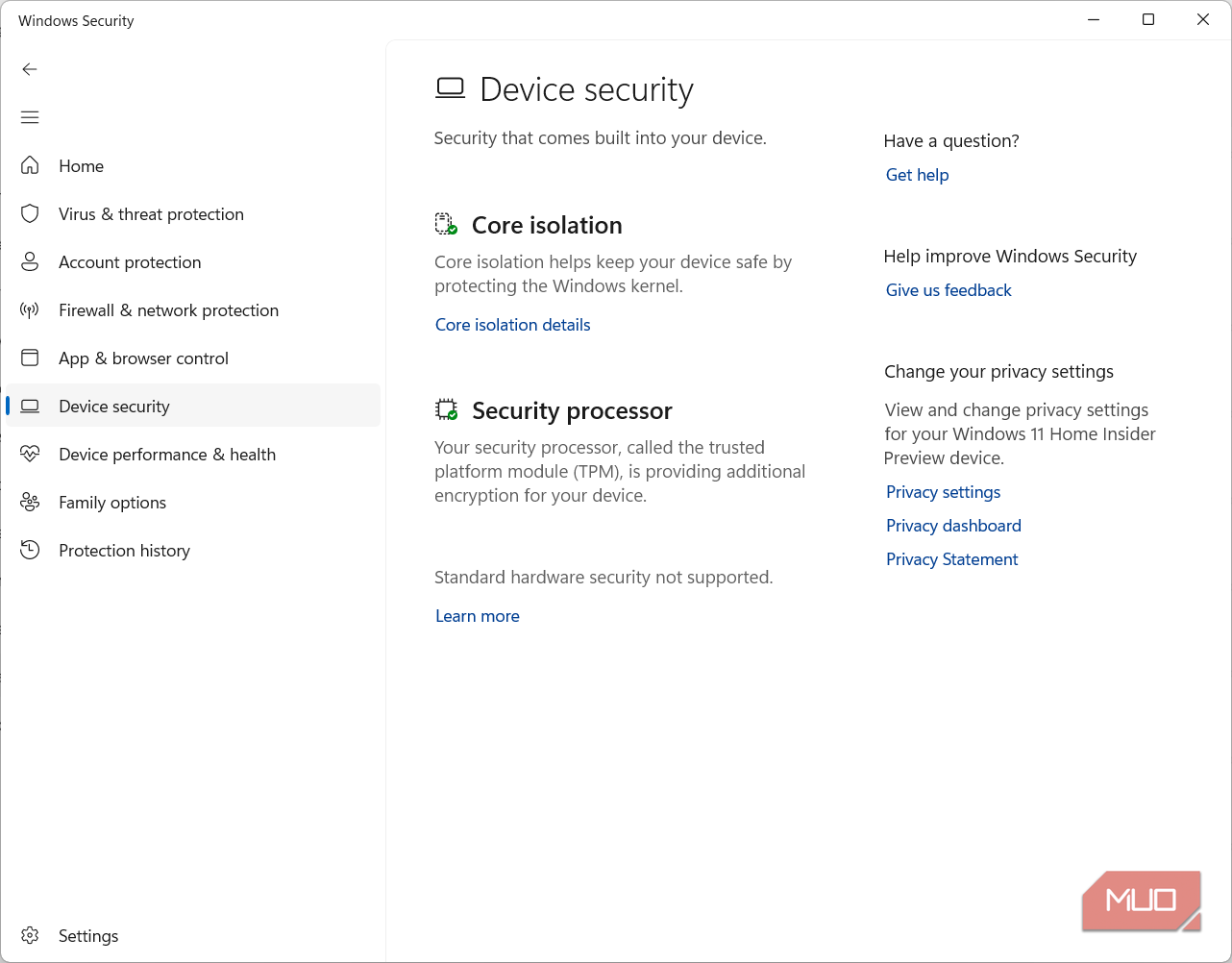Screen dimensions: 1232x963
Task: Open Core isolation details link
Action: [x=512, y=325]
